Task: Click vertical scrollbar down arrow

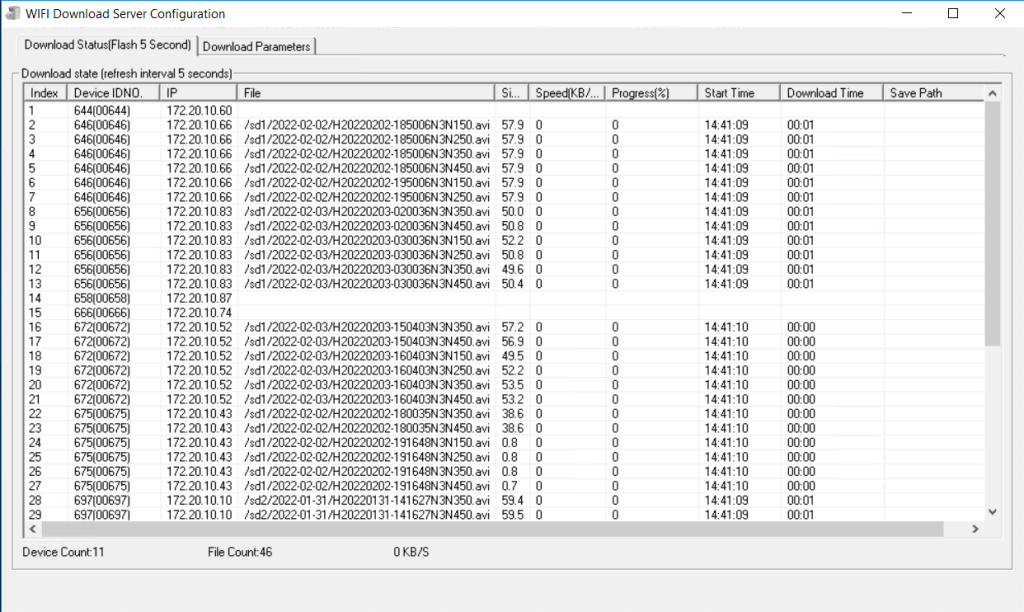Action: [992, 511]
